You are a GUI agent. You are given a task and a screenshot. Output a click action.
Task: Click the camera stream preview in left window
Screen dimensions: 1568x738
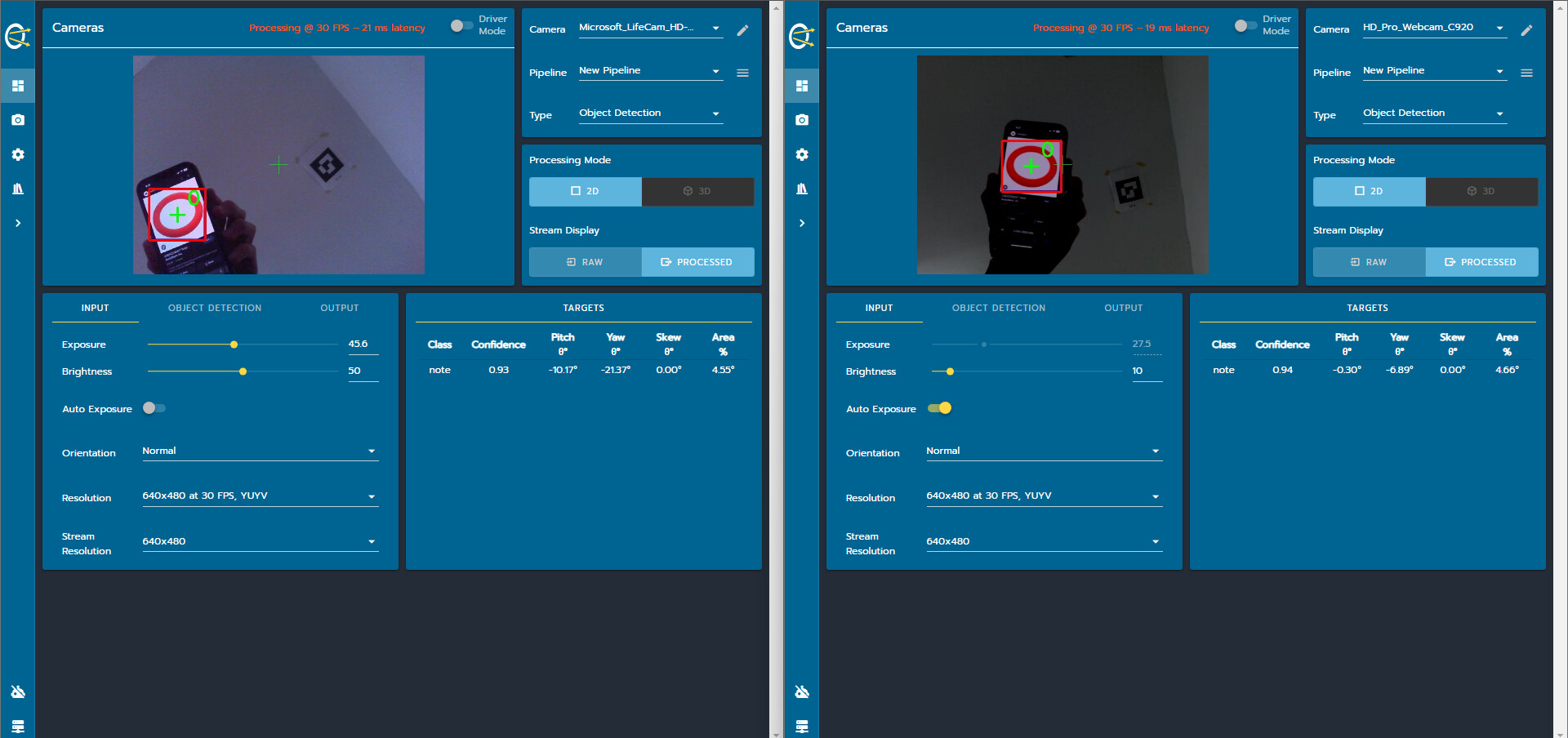coord(278,165)
